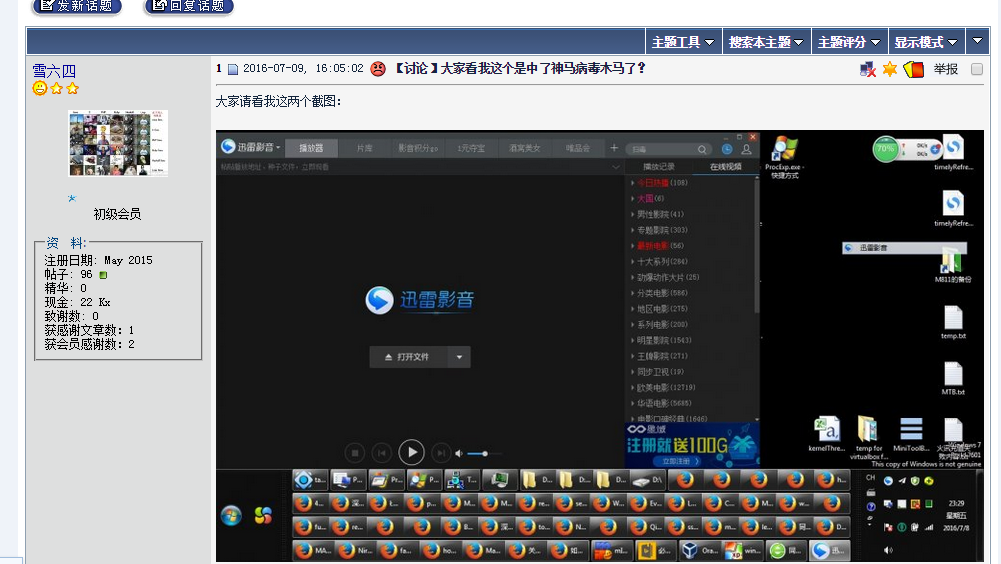Click the plus icon after 唯品会 tab
The height and width of the screenshot is (564, 1001).
point(613,148)
